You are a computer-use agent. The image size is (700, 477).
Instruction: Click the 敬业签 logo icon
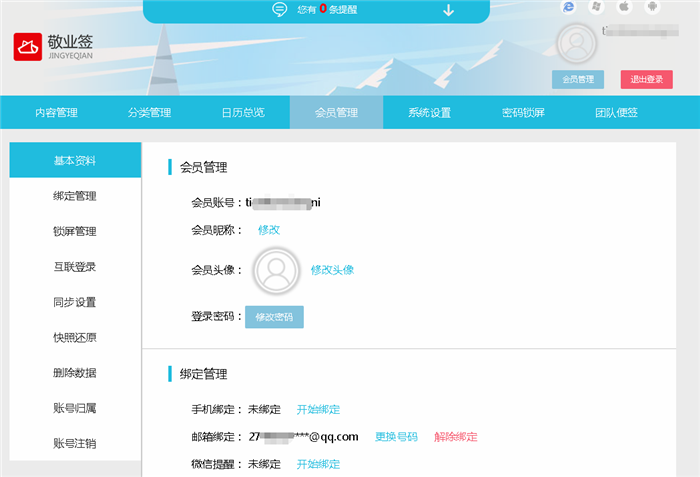[x=27, y=47]
